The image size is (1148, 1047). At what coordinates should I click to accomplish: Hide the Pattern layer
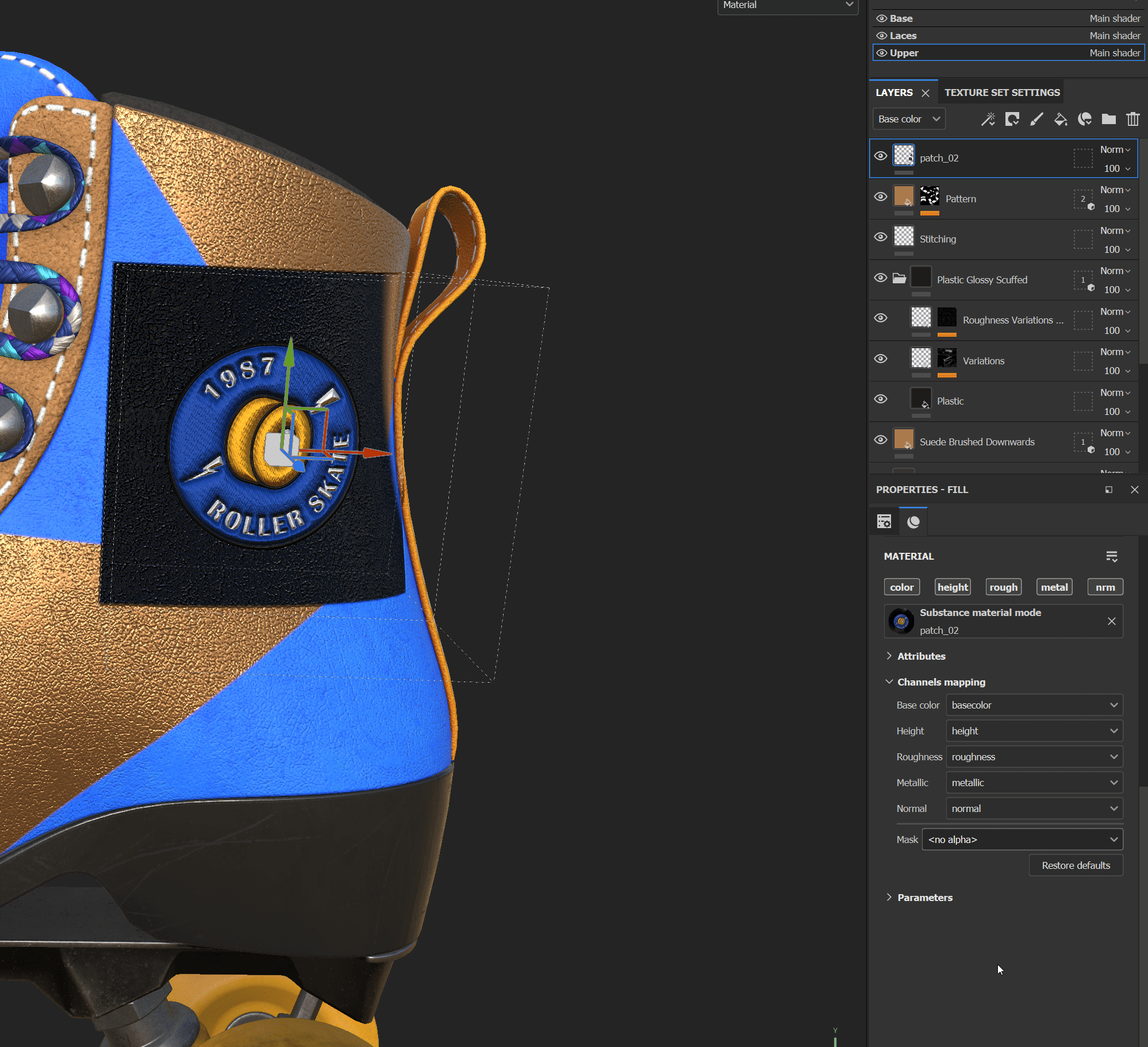click(x=880, y=197)
